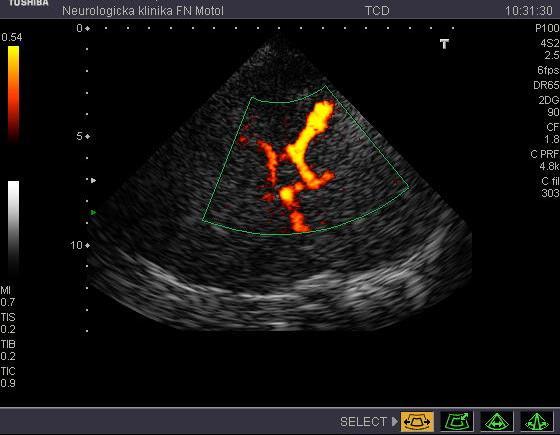The image size is (560, 435).
Task: Click the DR65 dynamic range parameter
Action: 546,85
